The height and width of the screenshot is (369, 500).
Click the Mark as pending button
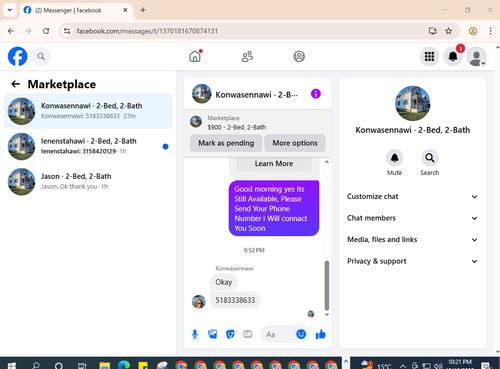(226, 143)
